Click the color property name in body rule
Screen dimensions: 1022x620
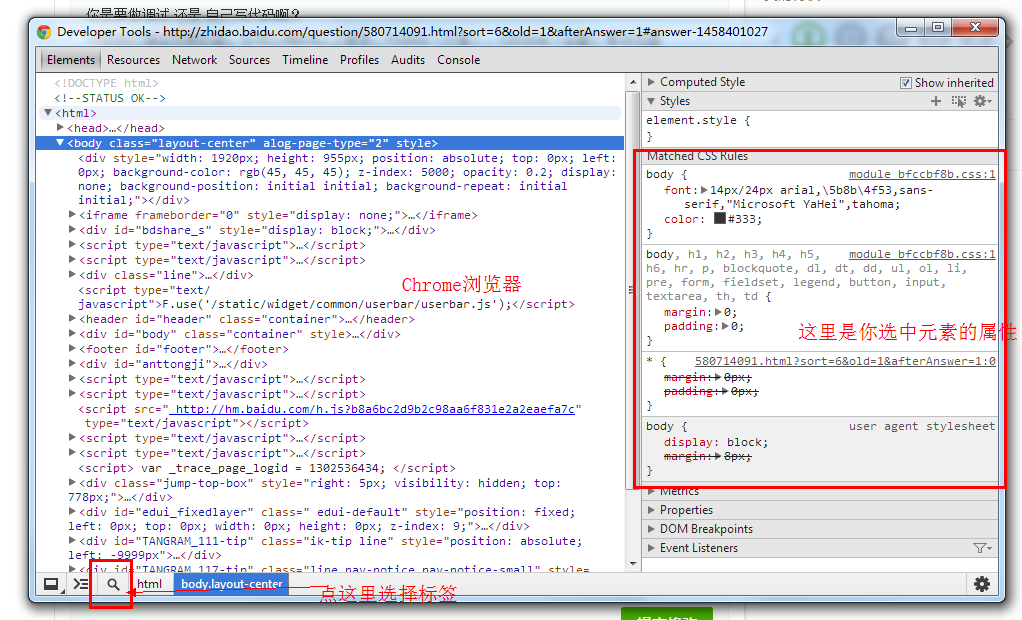[681, 219]
